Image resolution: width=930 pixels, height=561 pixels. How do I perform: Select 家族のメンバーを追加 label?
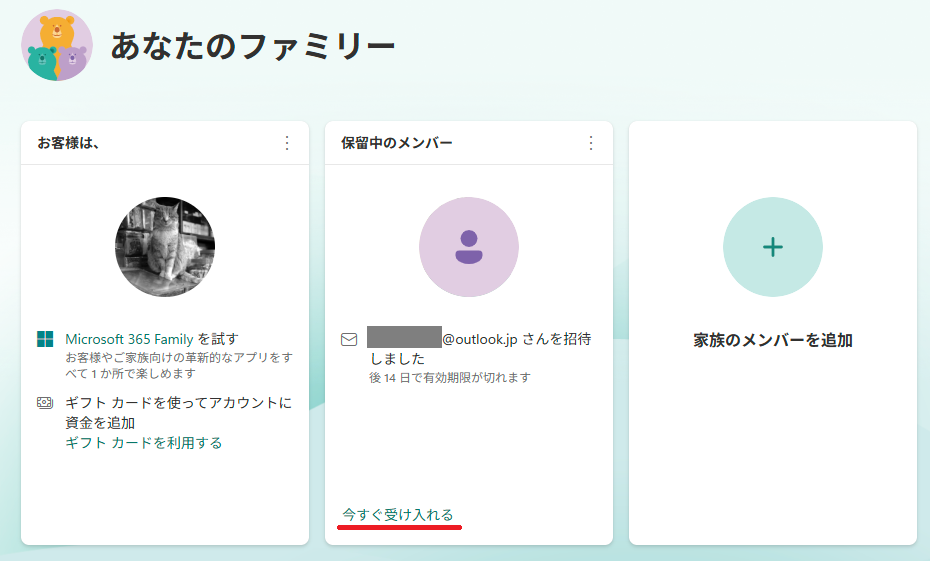[x=773, y=340]
